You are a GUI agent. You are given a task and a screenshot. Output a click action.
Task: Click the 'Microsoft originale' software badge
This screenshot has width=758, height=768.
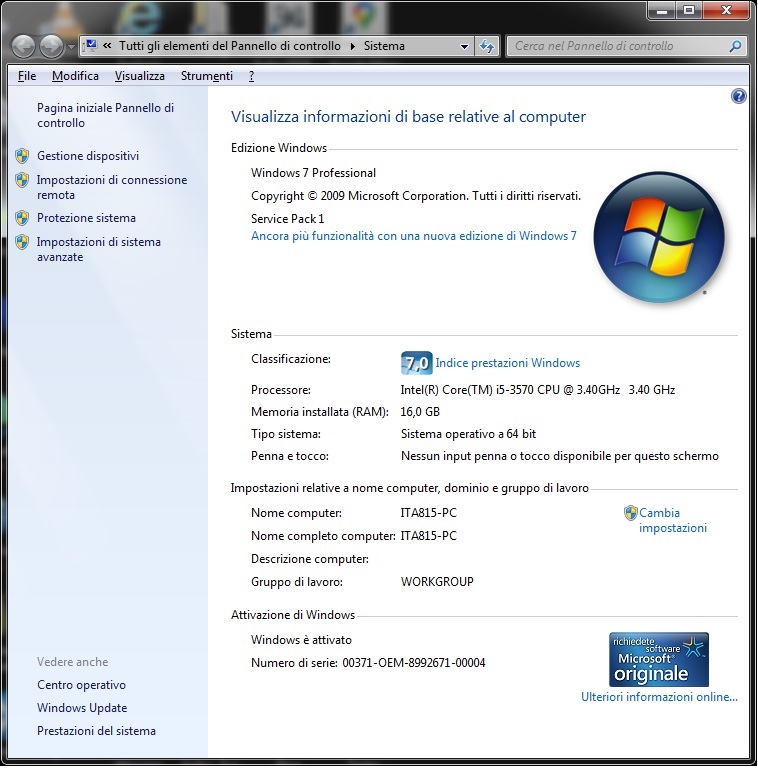[x=659, y=659]
